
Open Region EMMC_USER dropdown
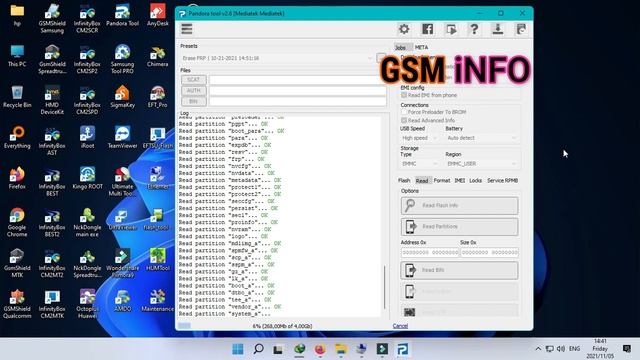click(x=482, y=164)
